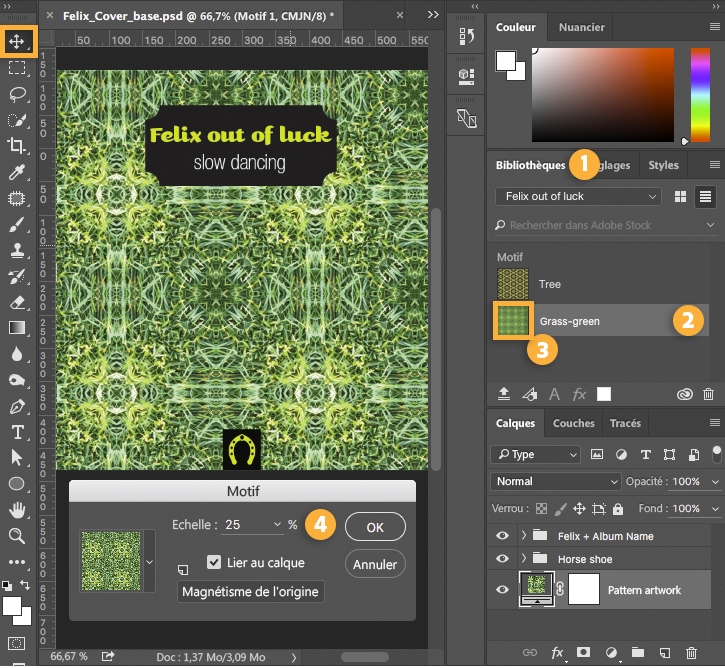The width and height of the screenshot is (725, 668).
Task: Open the Normal blend mode dropdown
Action: point(555,481)
